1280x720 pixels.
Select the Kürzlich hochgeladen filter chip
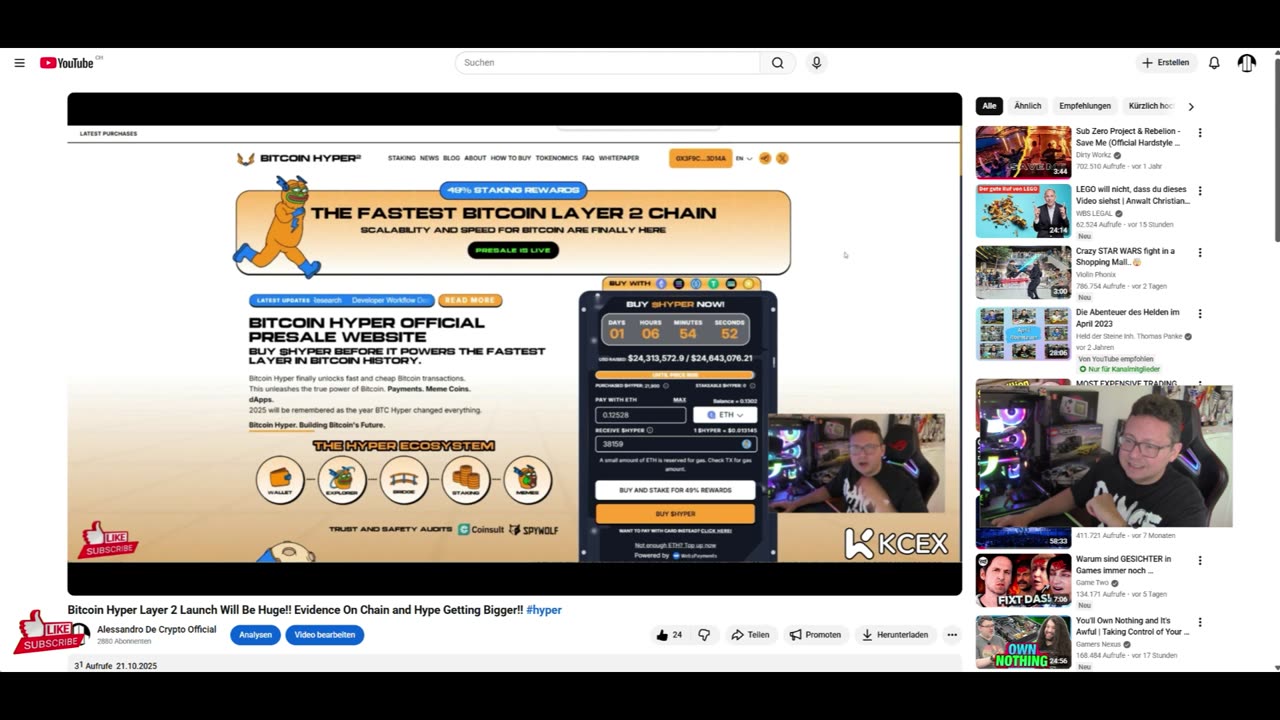coord(1151,106)
